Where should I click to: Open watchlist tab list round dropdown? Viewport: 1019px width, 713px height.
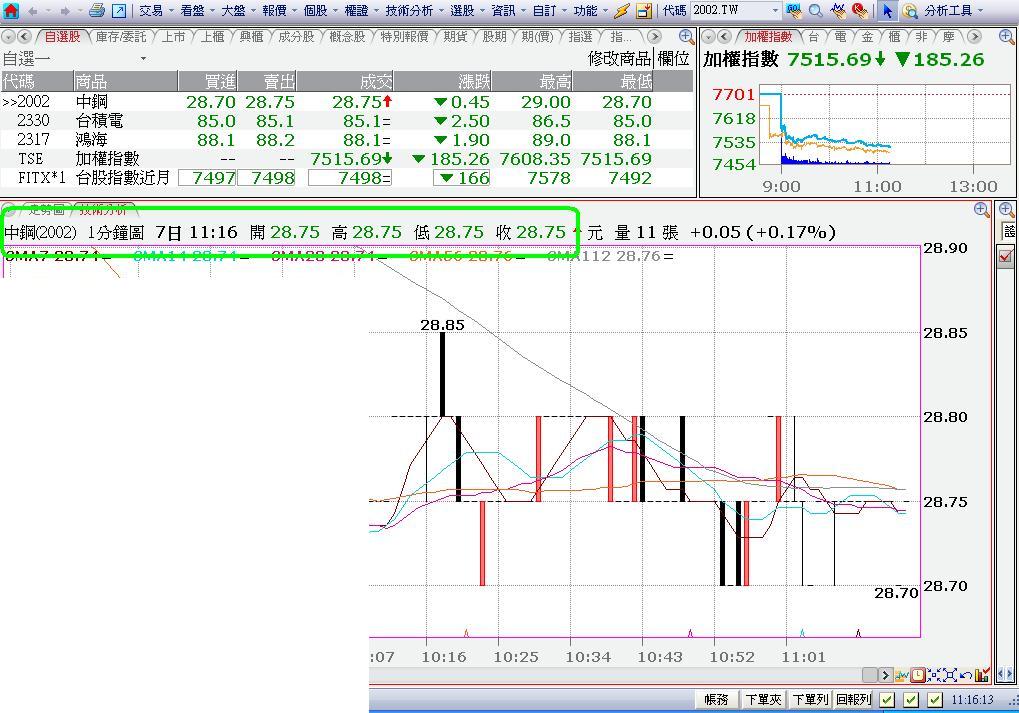pyautogui.click(x=8, y=37)
